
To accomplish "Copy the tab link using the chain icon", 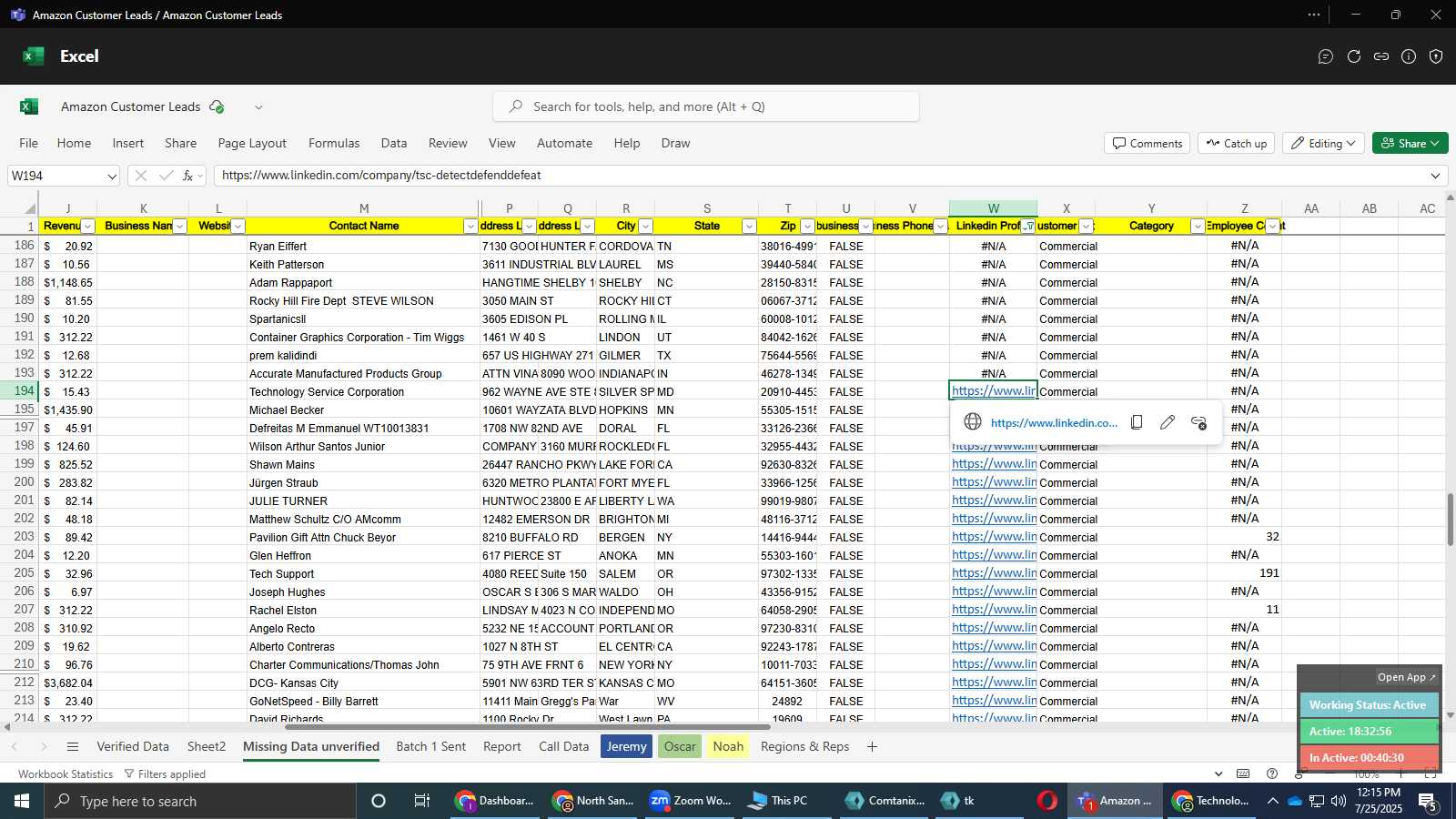I will click(x=1381, y=56).
